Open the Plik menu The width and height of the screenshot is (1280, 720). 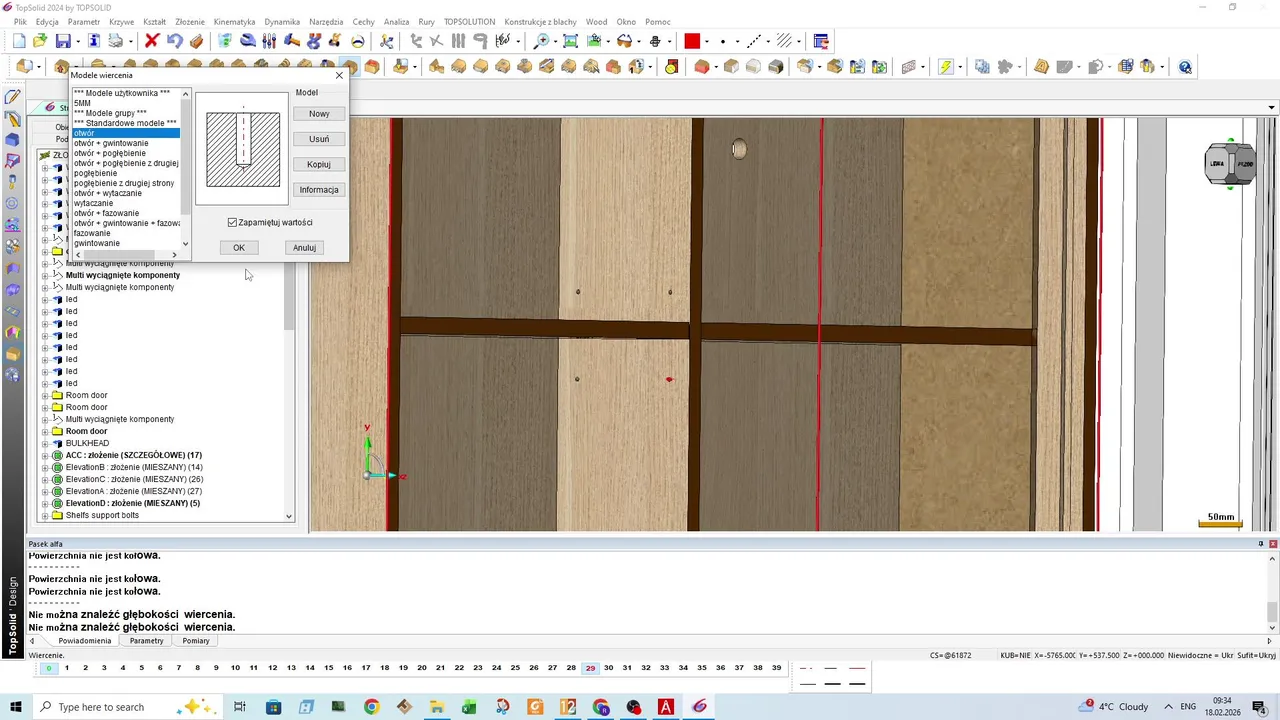[20, 21]
